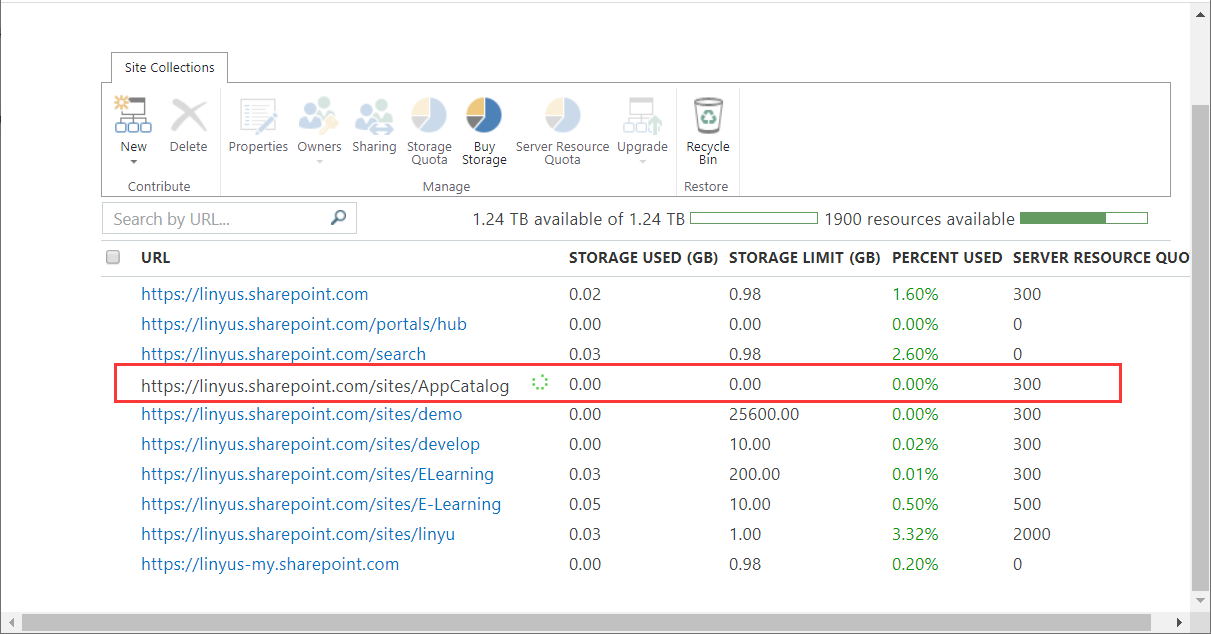Viewport: 1211px width, 634px height.
Task: Click the 1.00 storage limit value
Action: coord(745,534)
